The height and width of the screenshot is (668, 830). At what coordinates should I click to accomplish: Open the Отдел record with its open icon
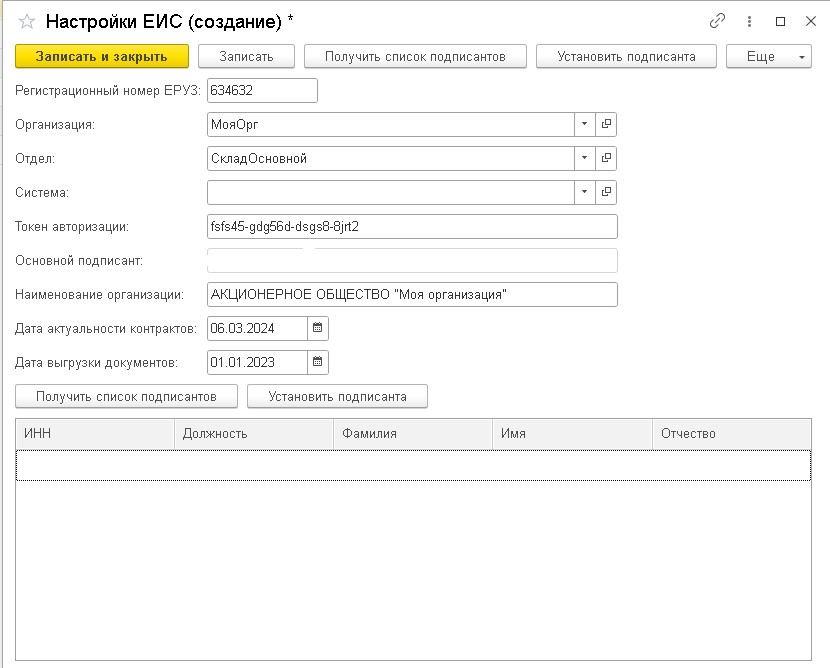606,158
